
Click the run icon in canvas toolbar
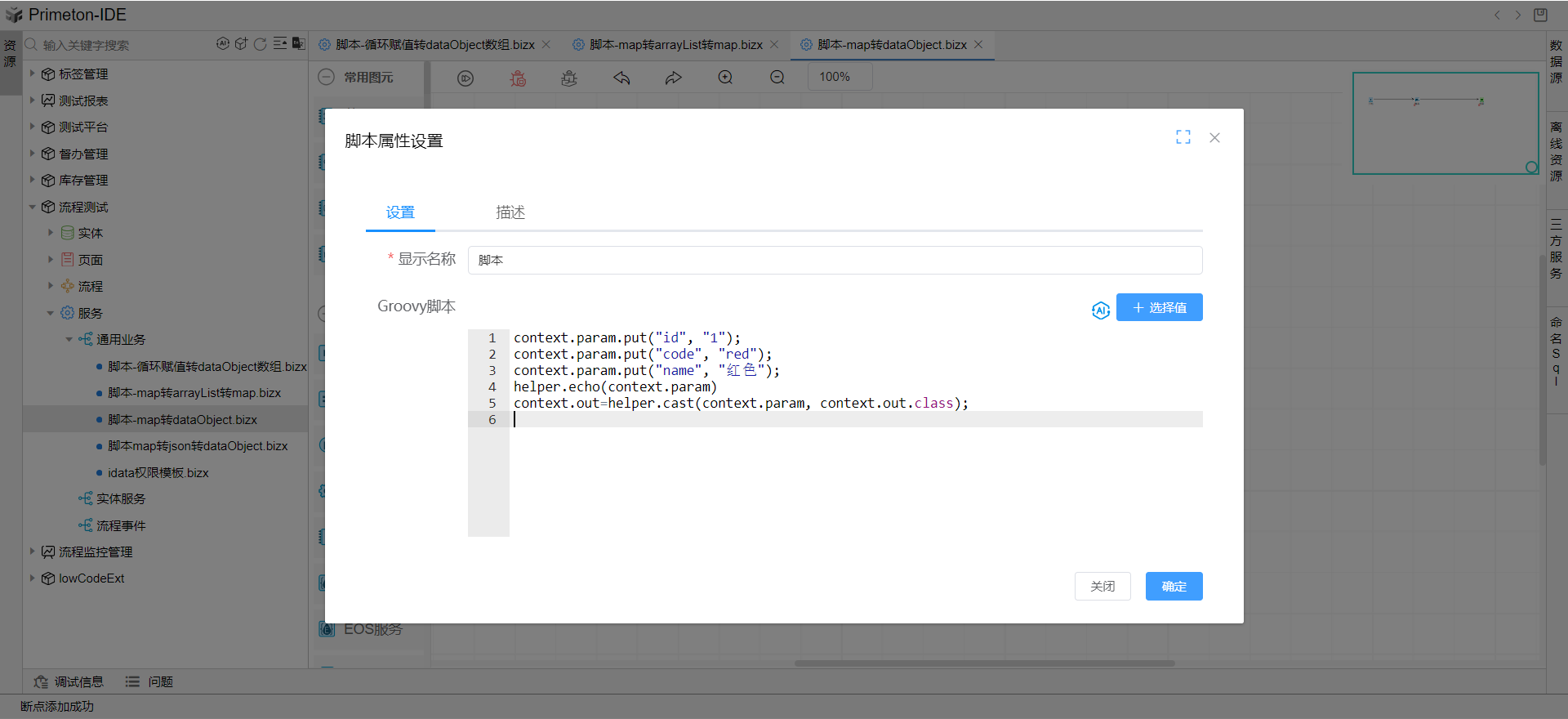465,78
